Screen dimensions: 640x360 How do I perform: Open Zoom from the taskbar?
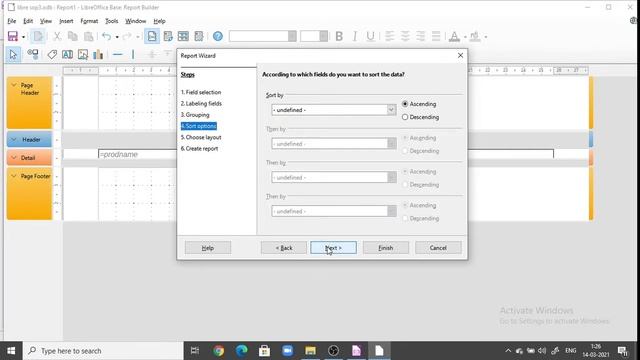pos(287,351)
